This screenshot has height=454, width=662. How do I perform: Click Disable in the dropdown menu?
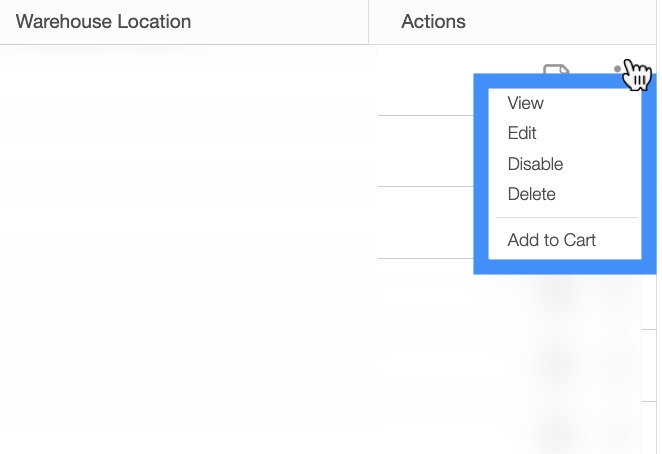(x=535, y=164)
